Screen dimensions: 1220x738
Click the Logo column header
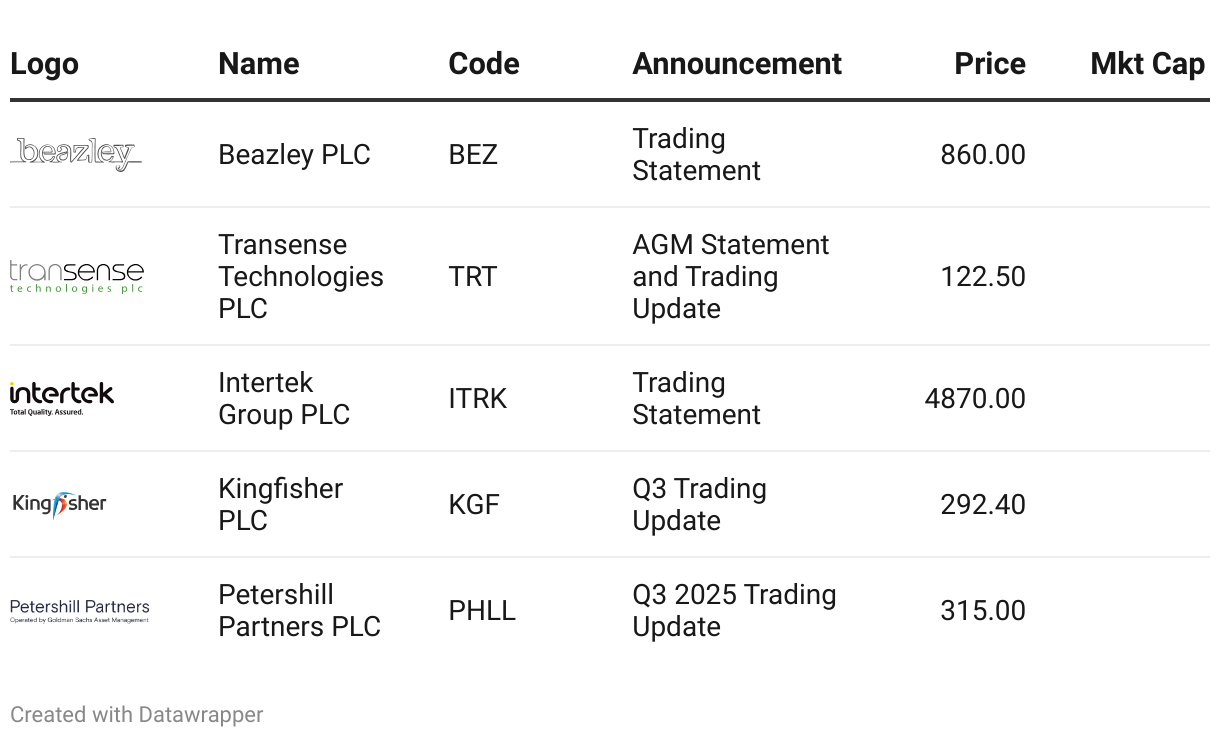point(44,64)
